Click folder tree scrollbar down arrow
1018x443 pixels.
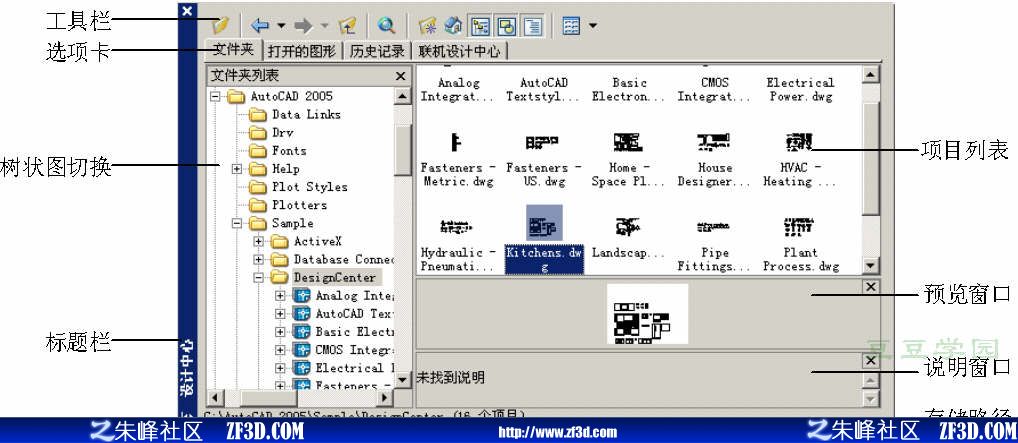403,379
